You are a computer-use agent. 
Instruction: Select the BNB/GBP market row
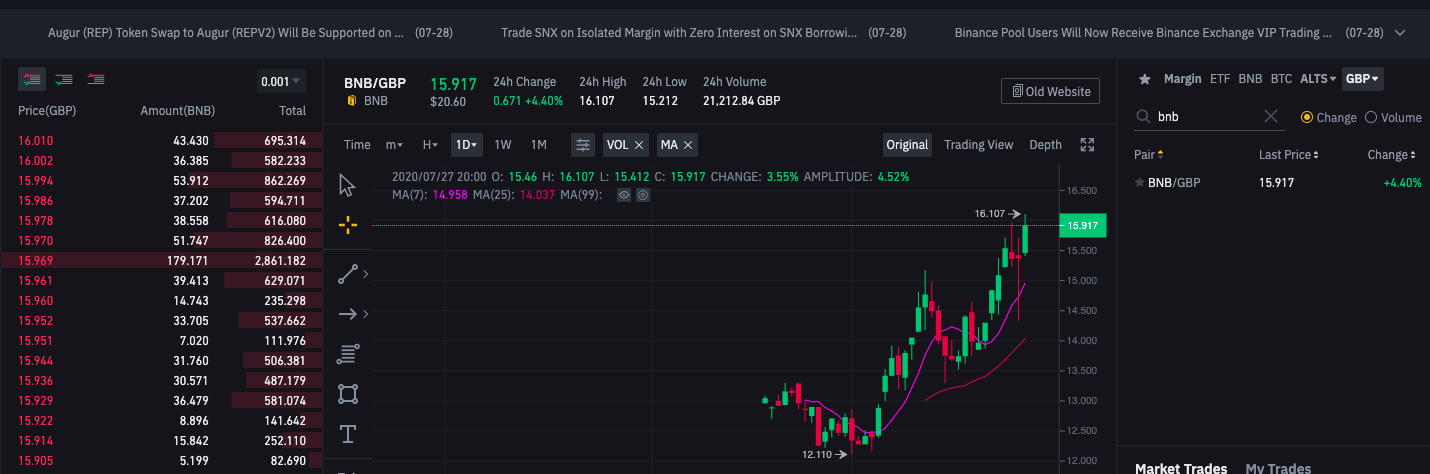point(1276,183)
